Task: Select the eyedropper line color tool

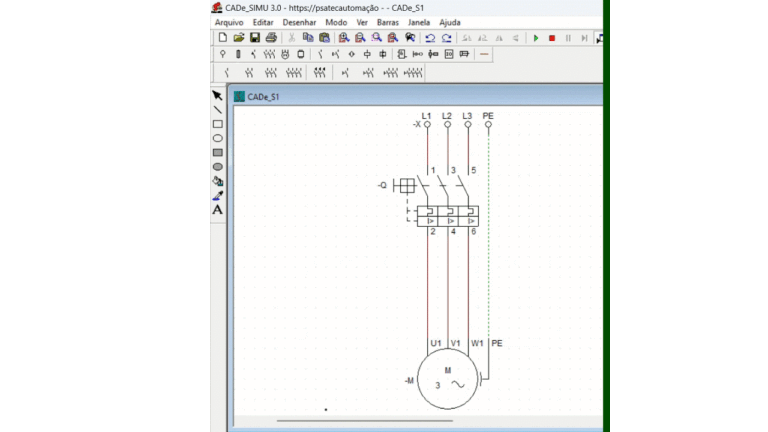Action: click(x=217, y=196)
